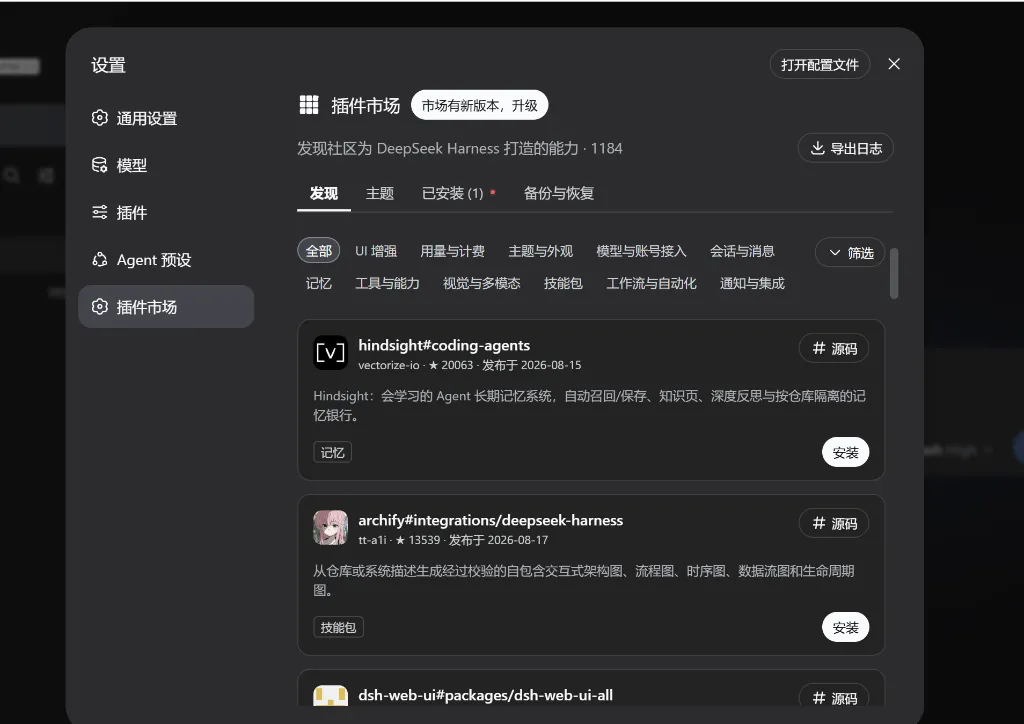Screen dimensions: 1024x724
Task: Click the 插件市场 sidebar gear icon
Action: (99, 307)
